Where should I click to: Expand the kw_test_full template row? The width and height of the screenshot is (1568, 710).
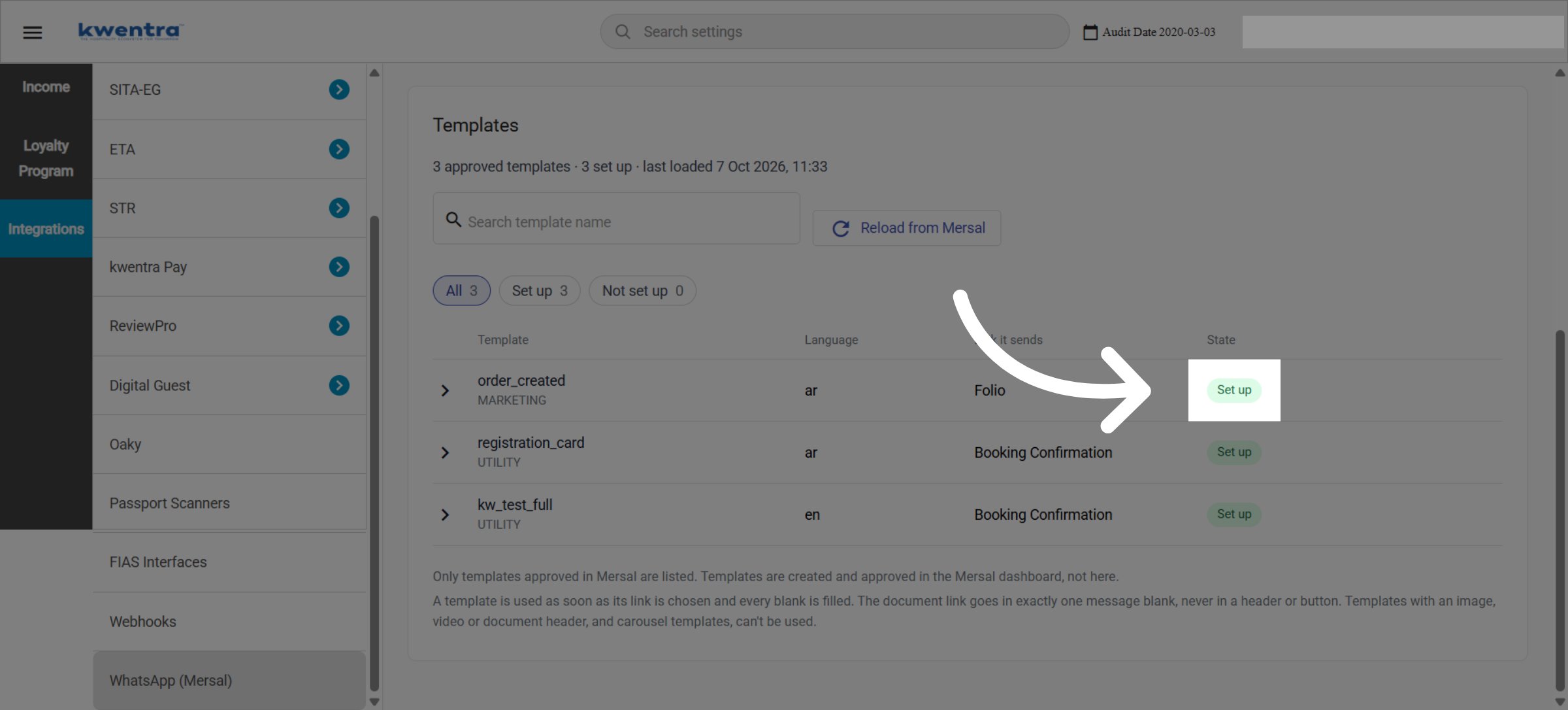point(445,515)
